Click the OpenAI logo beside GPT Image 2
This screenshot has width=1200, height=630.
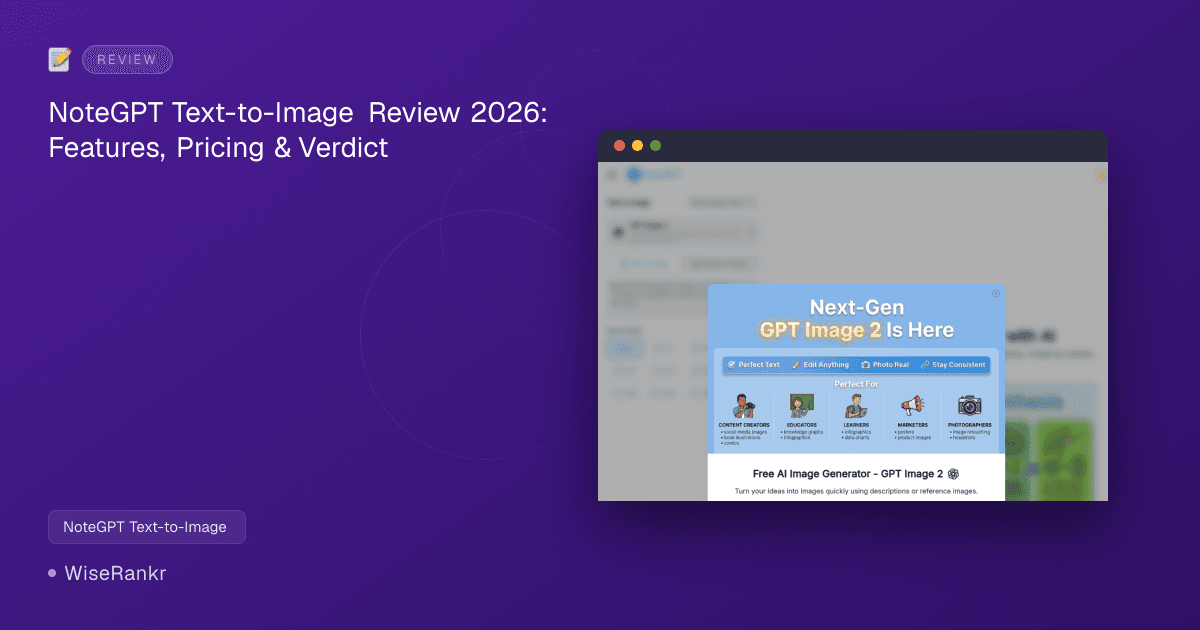click(x=953, y=474)
